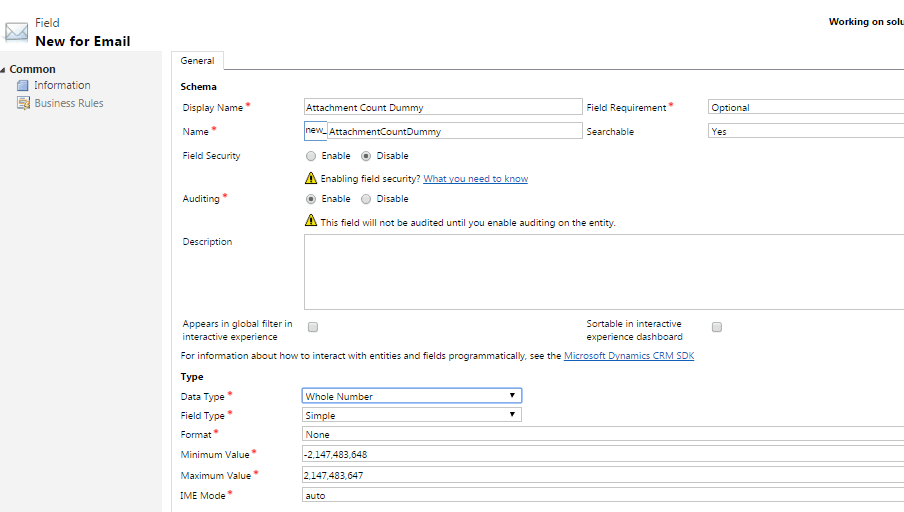Viewport: 904px width, 512px height.
Task: Open the What you need to know link
Action: (x=476, y=179)
